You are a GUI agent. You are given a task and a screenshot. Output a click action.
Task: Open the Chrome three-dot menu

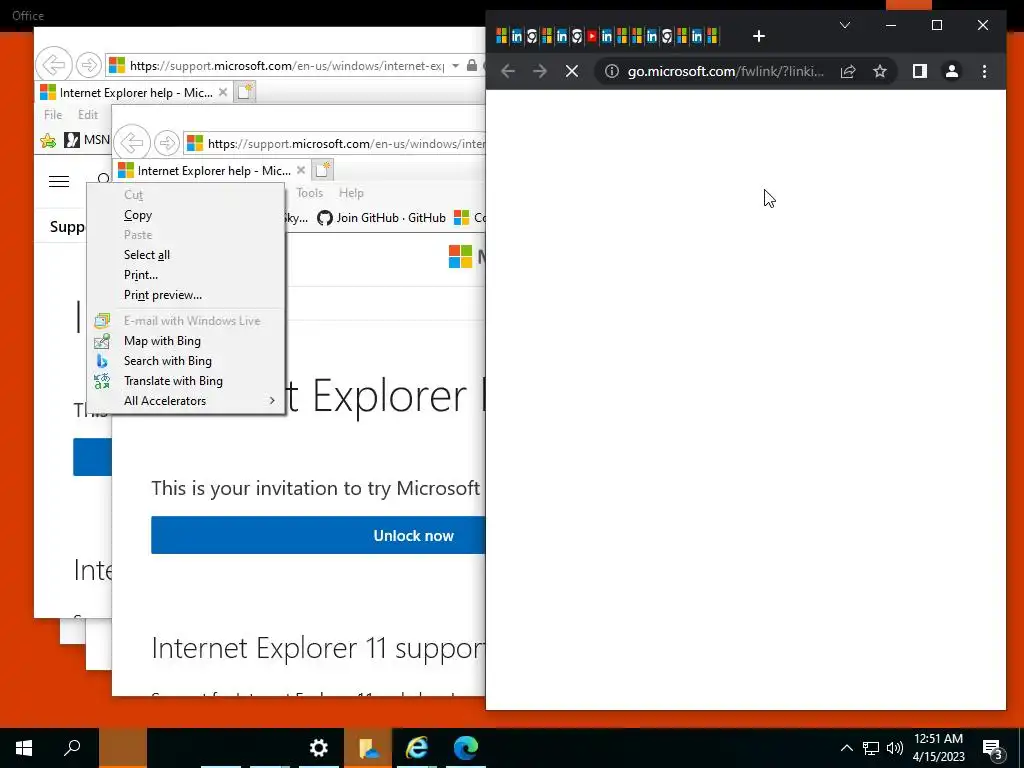click(984, 71)
